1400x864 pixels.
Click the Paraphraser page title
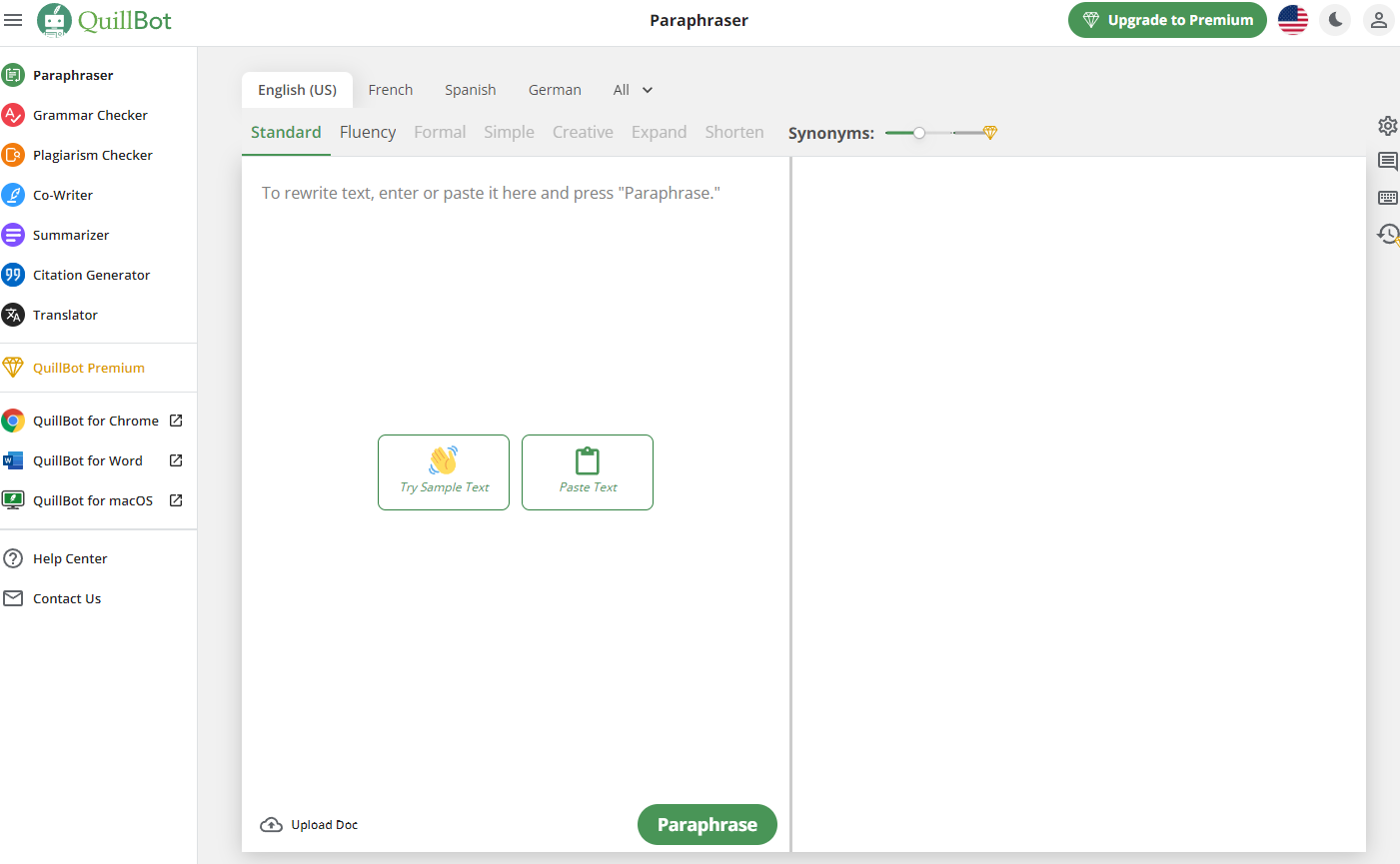(700, 20)
